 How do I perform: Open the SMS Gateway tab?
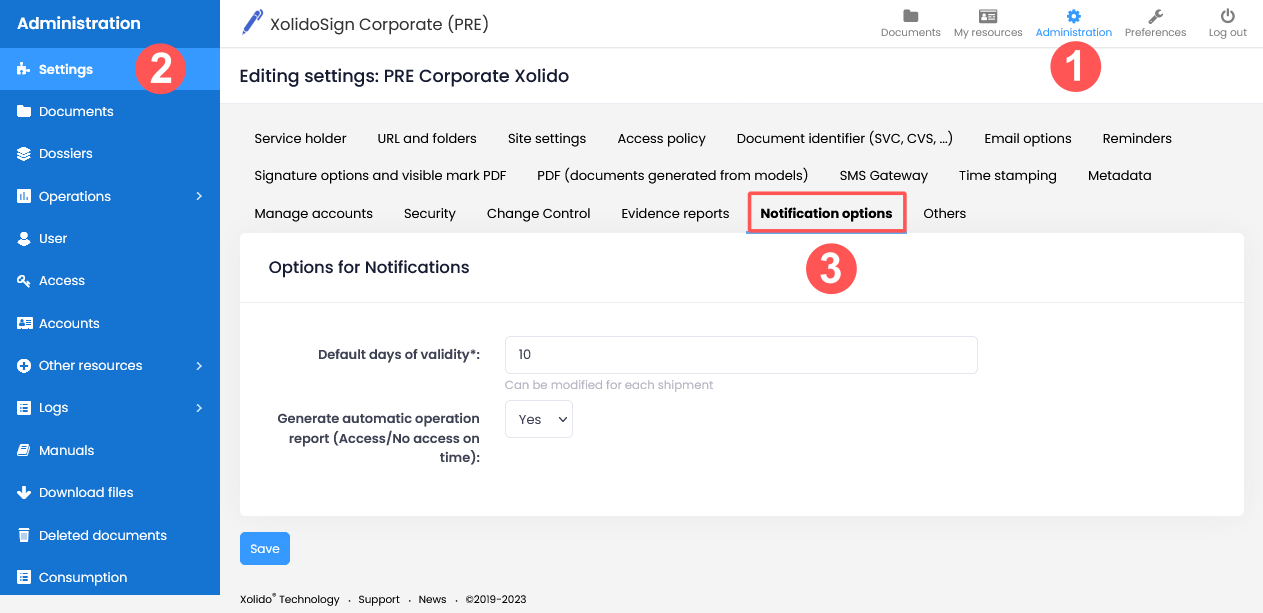click(x=884, y=175)
